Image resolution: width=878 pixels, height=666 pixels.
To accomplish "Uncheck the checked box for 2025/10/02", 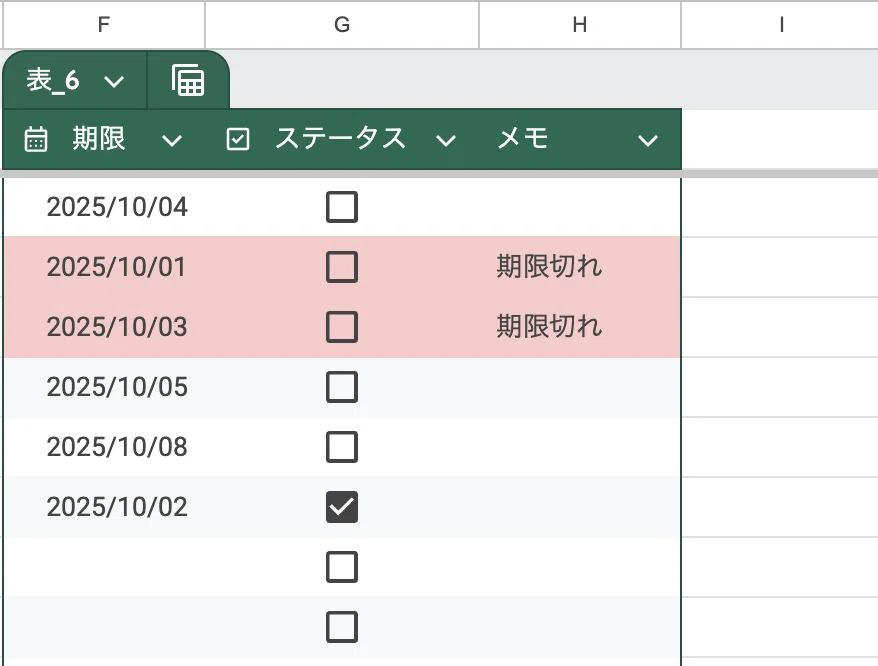I will (x=342, y=507).
